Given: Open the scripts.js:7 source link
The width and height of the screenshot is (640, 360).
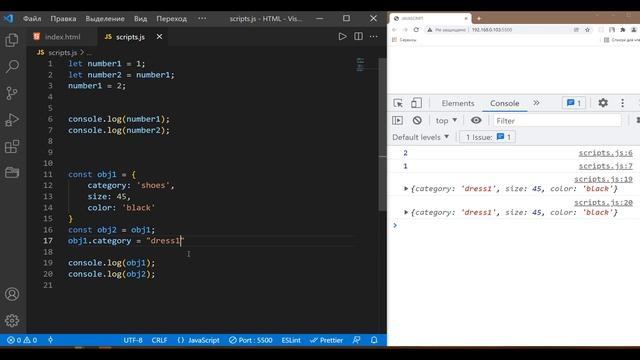Looking at the screenshot, I should click(x=605, y=166).
